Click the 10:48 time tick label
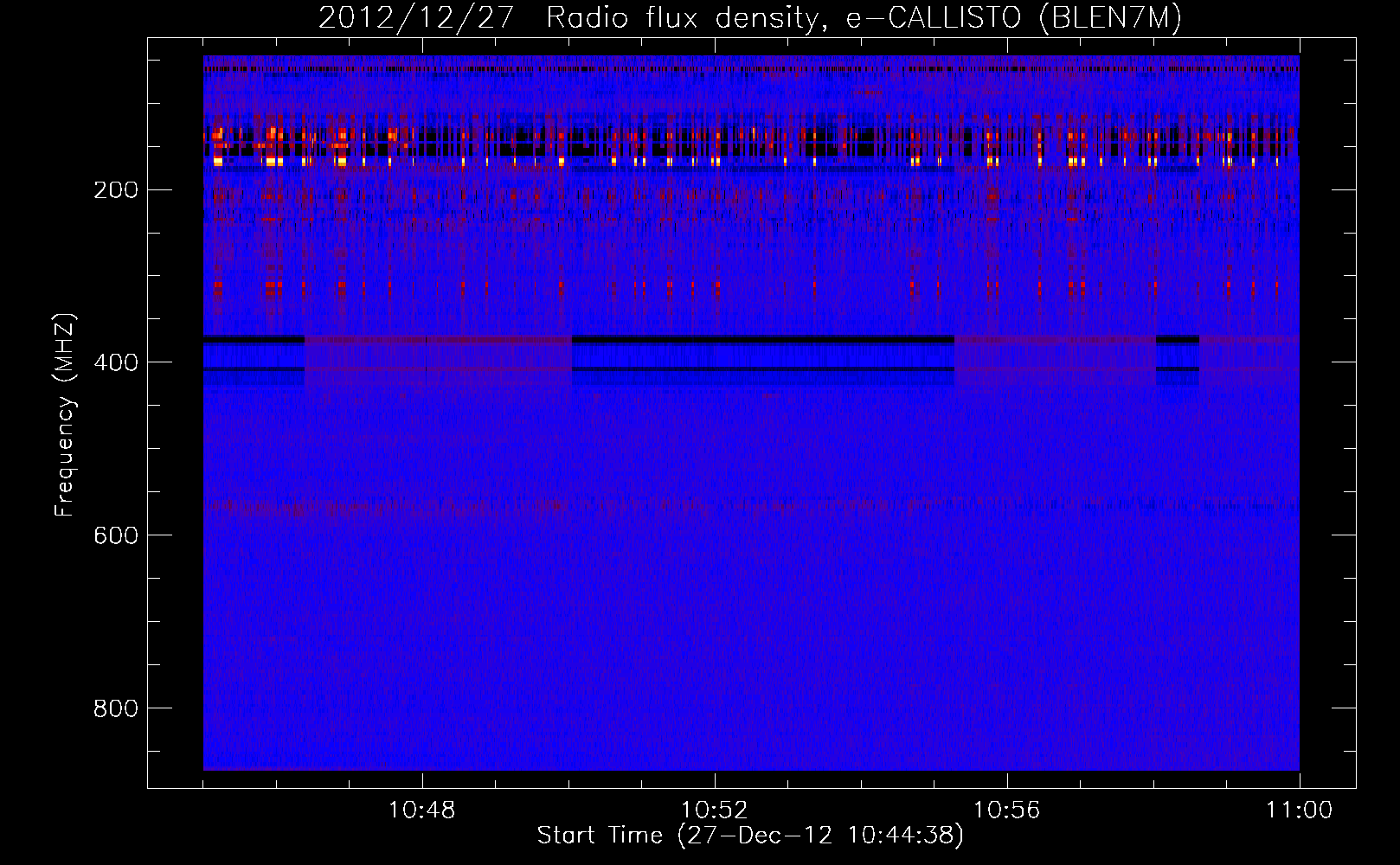The image size is (1400, 865). (422, 811)
